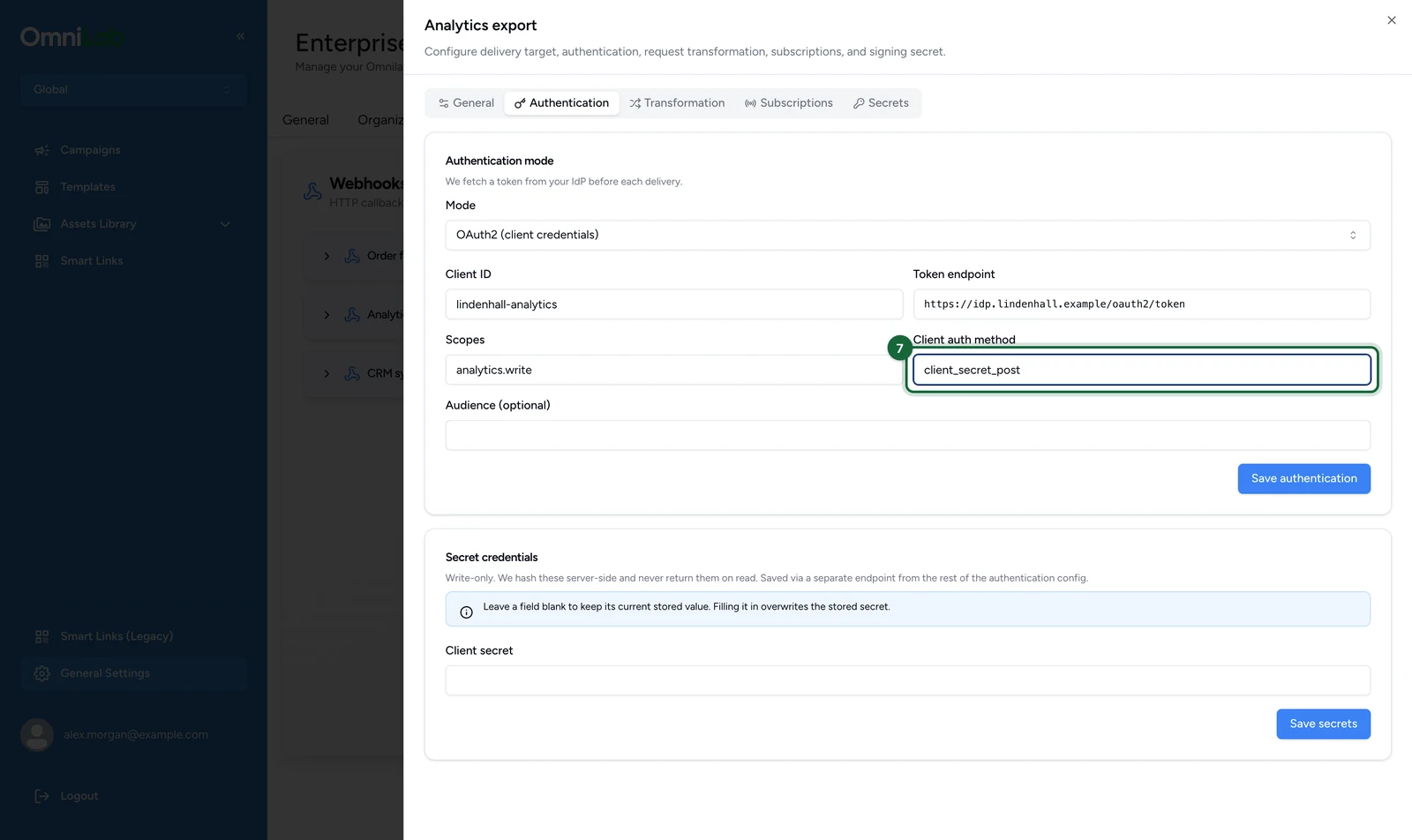This screenshot has width=1412, height=840.
Task: Click the General Settings gear icon
Action: pos(41,673)
